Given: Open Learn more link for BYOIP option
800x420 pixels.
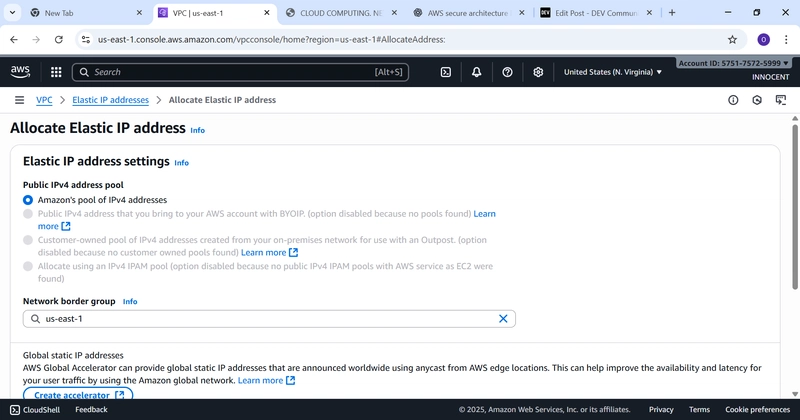Looking at the screenshot, I should coord(484,214).
